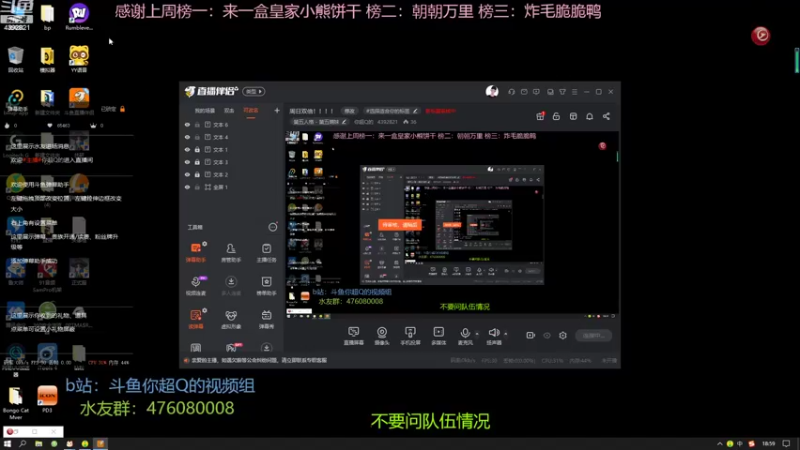Open the 虚拟形象 virtual avatar tool

click(231, 319)
